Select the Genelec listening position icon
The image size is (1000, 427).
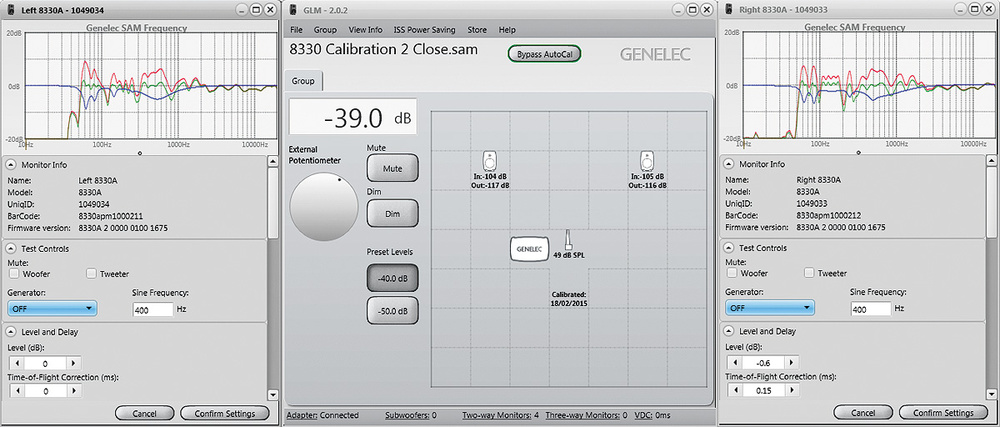click(528, 247)
